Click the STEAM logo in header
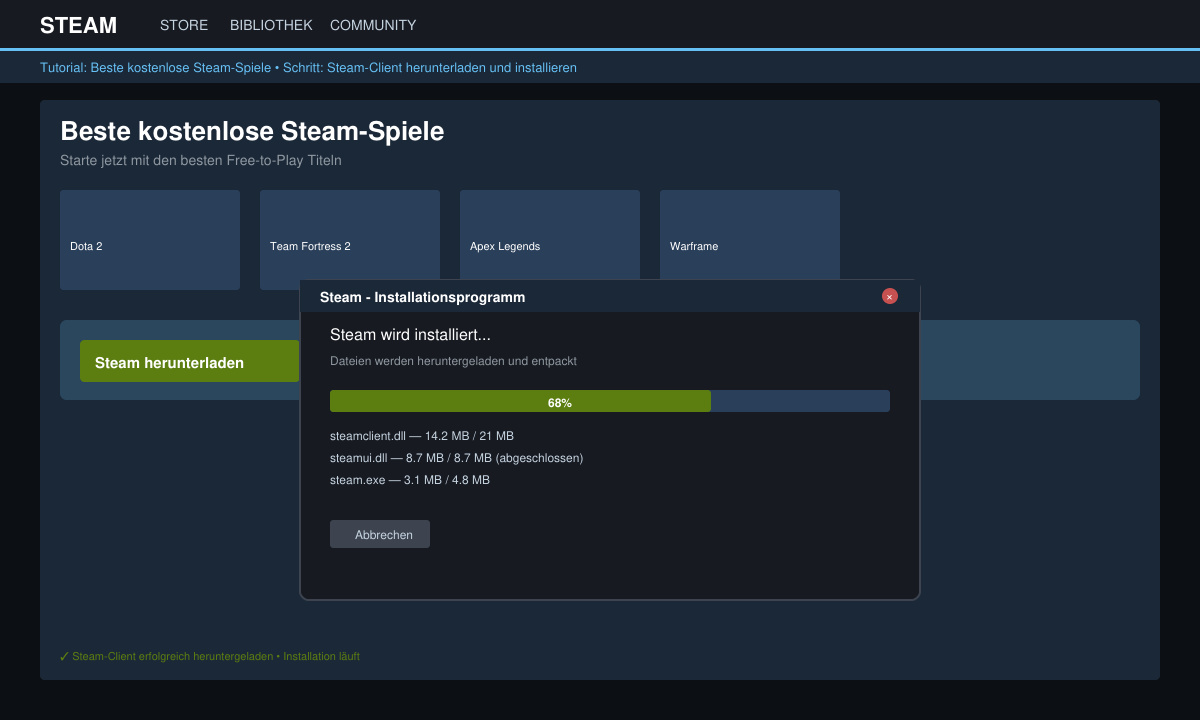 (x=78, y=25)
